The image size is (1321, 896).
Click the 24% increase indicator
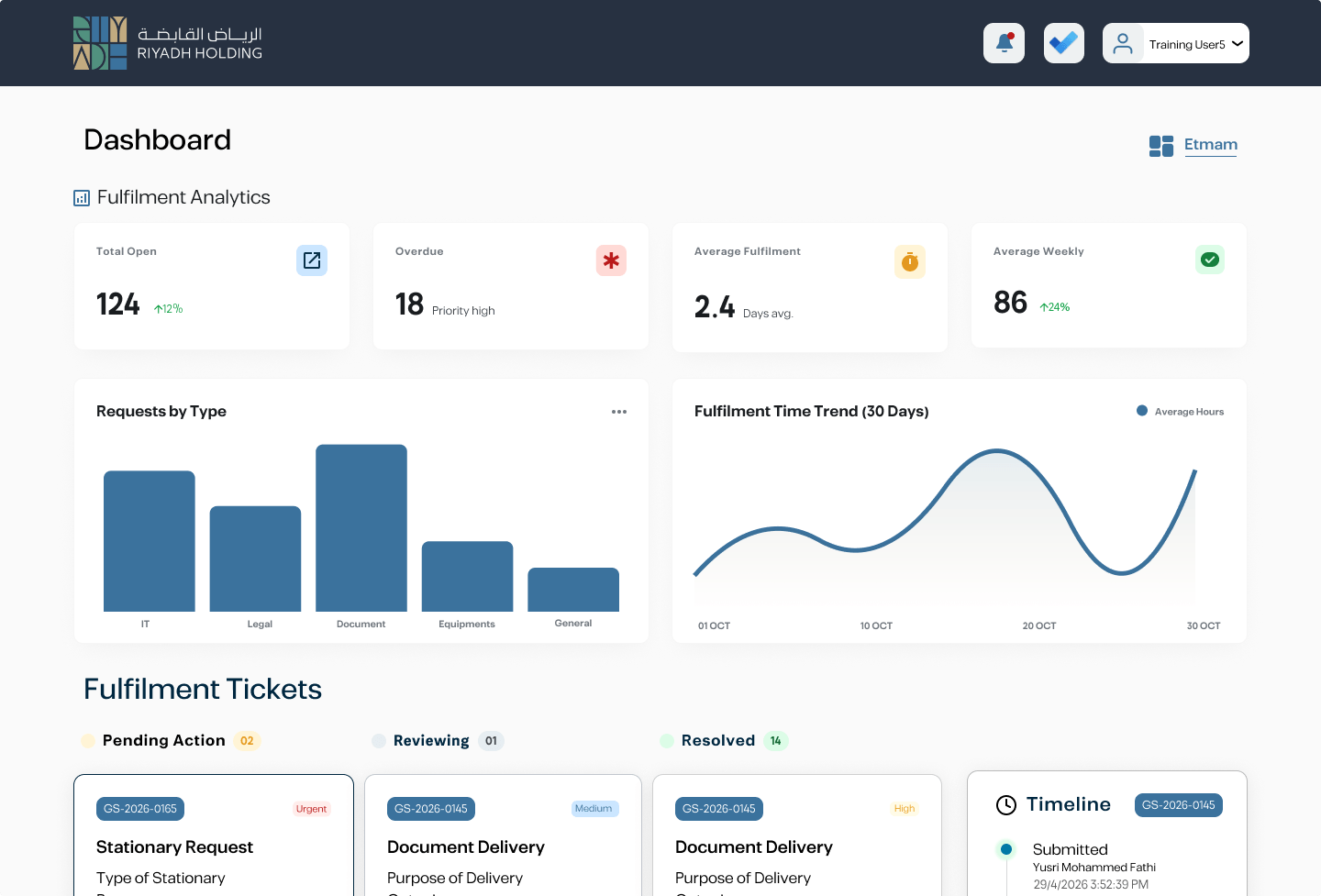(x=1055, y=307)
